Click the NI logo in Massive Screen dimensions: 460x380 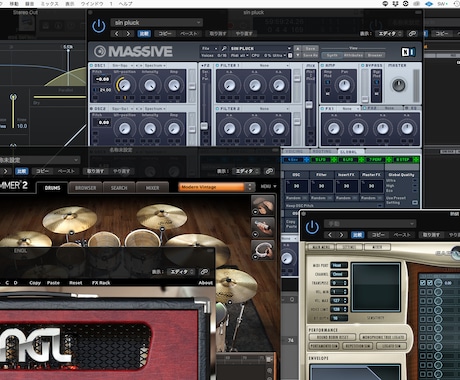pos(408,52)
